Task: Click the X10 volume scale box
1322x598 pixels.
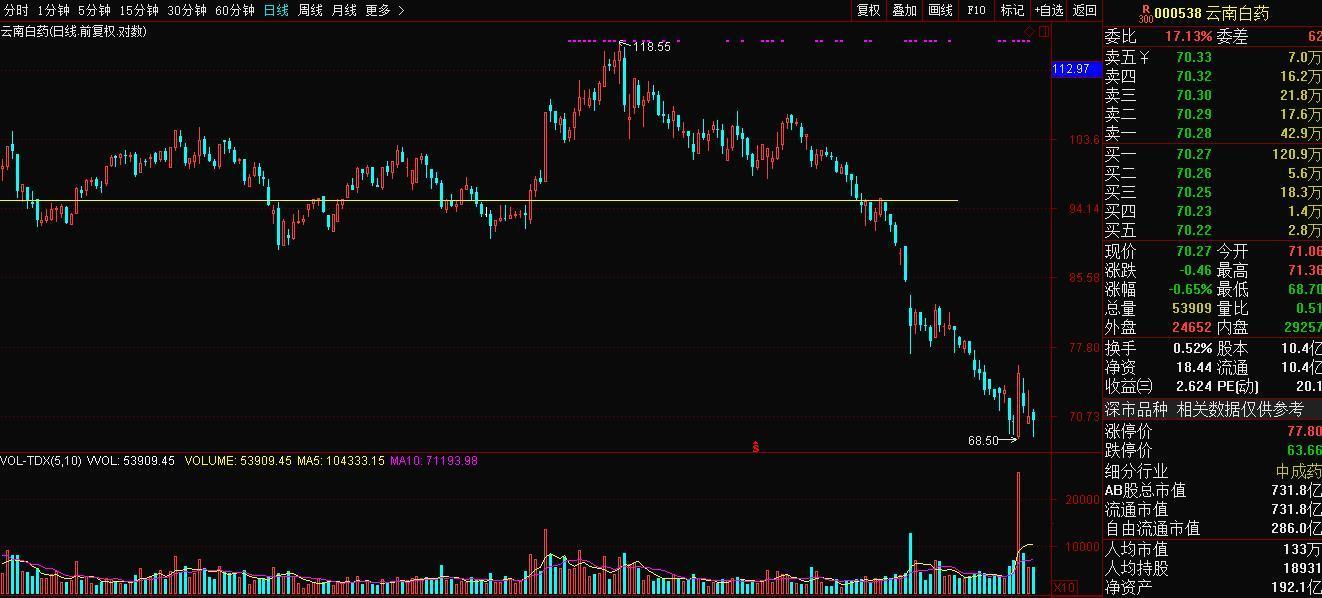Action: pyautogui.click(x=1065, y=588)
